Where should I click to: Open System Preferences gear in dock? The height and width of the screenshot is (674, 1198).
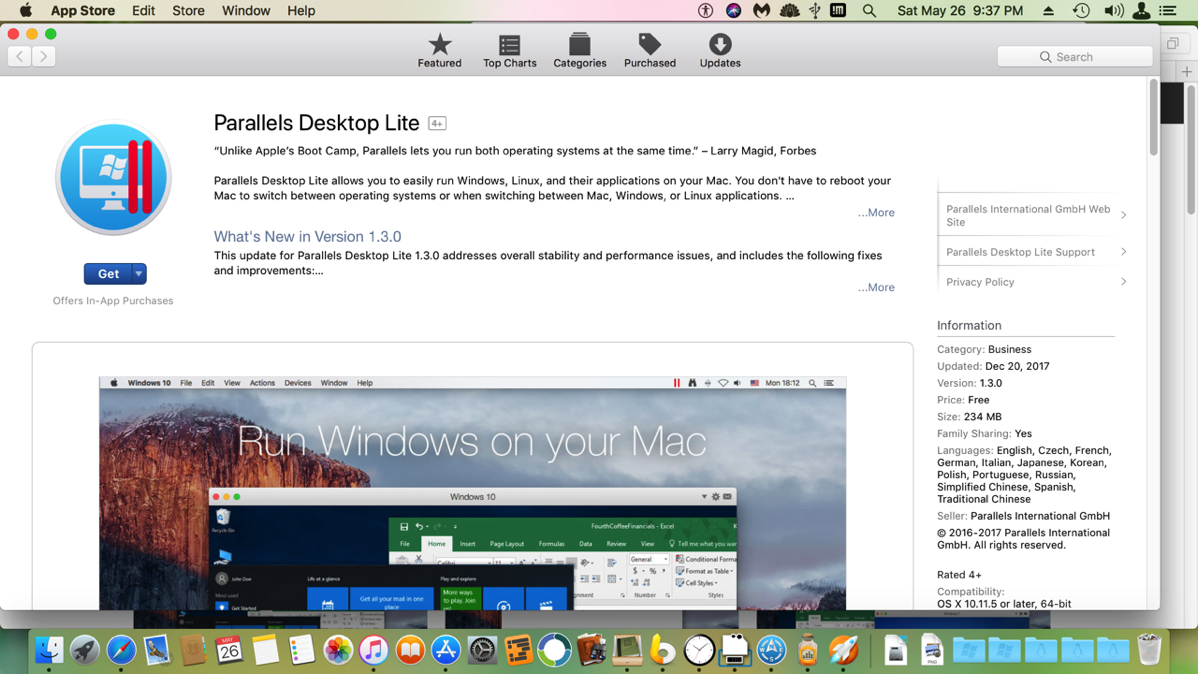point(482,650)
